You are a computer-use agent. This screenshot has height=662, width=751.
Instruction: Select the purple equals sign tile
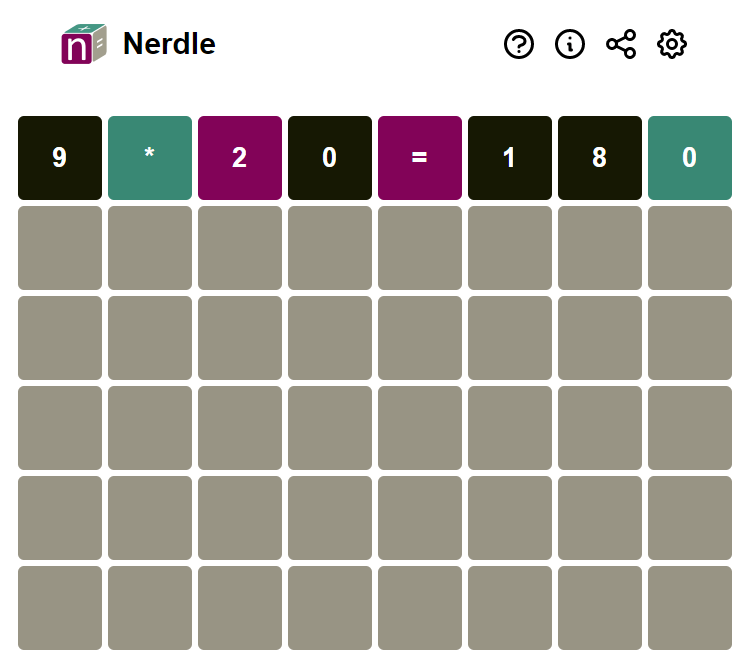[420, 158]
